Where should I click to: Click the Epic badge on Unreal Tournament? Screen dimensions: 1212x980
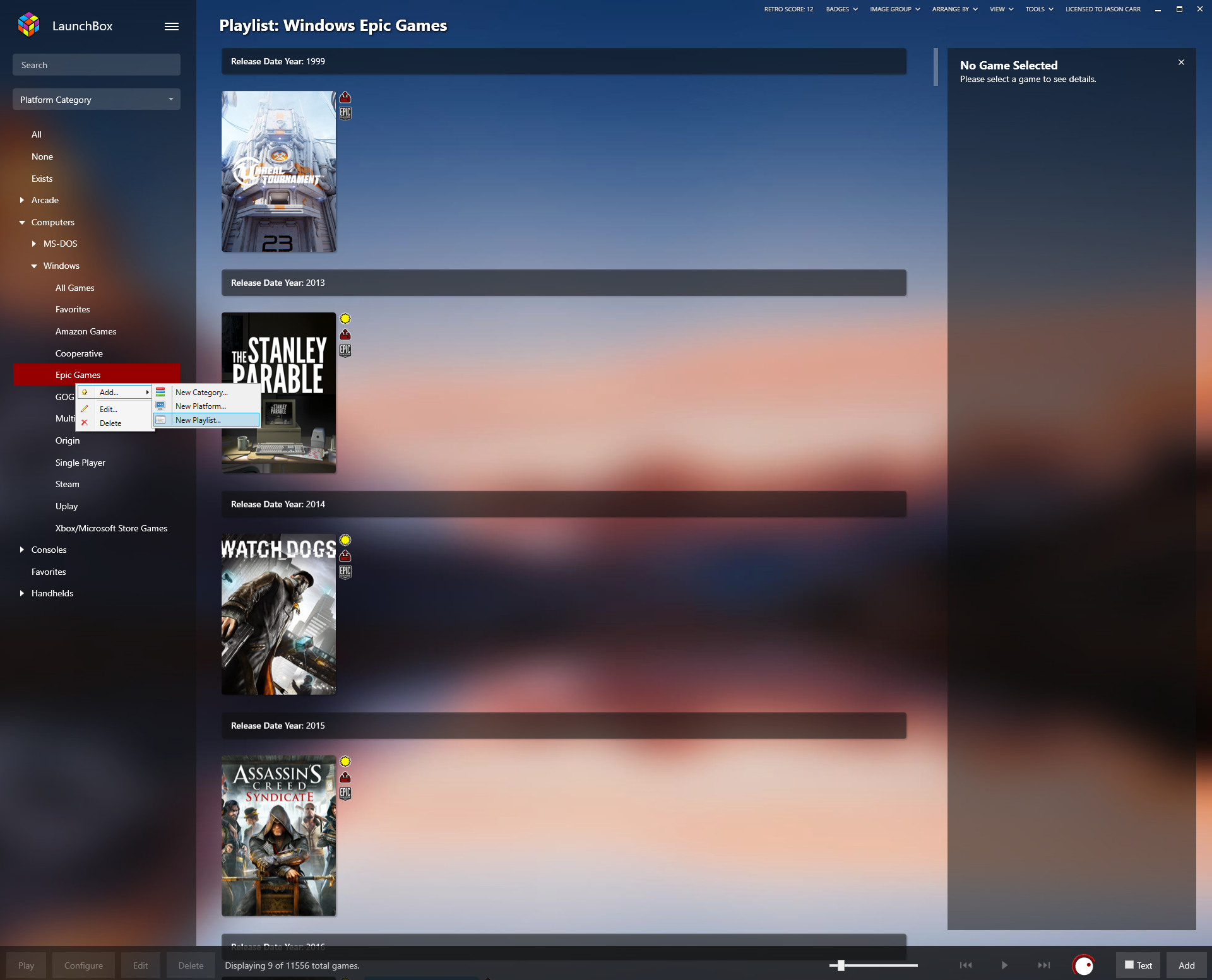point(345,113)
